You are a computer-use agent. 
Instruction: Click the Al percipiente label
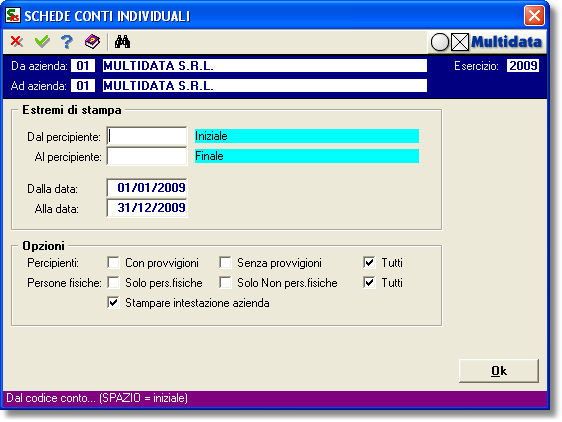click(68, 157)
